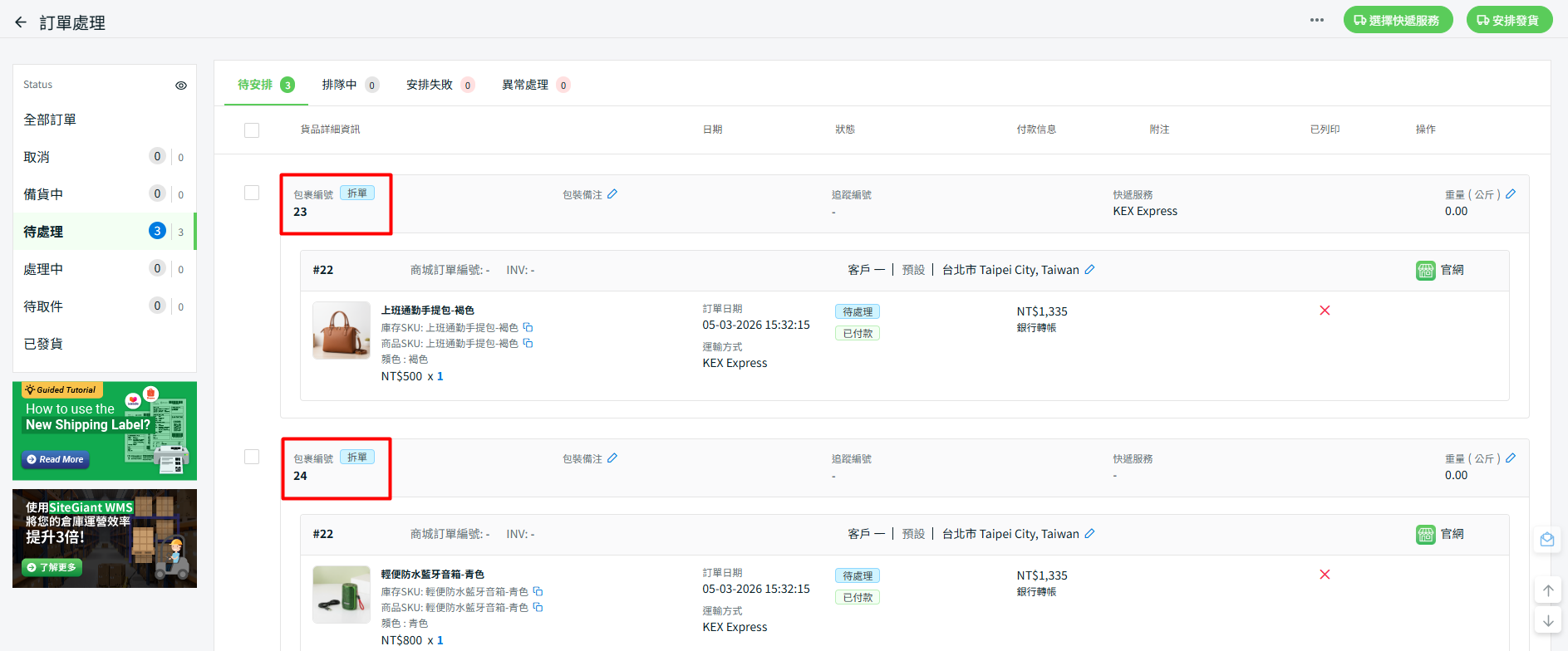Click the 選擇快遞服務 button
This screenshot has height=651, width=1568.
tap(1398, 20)
